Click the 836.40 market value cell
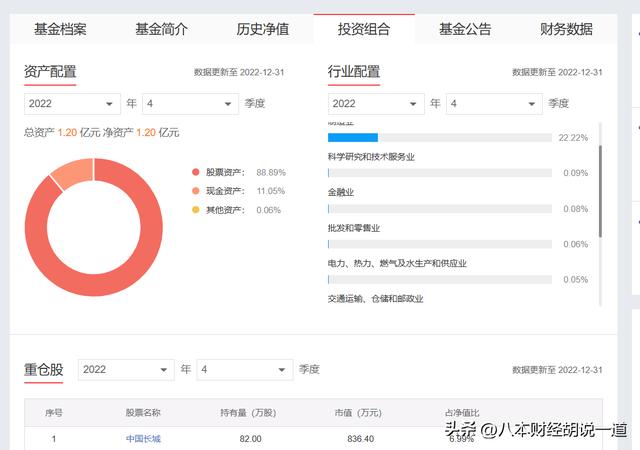This screenshot has height=450, width=640. [x=360, y=439]
